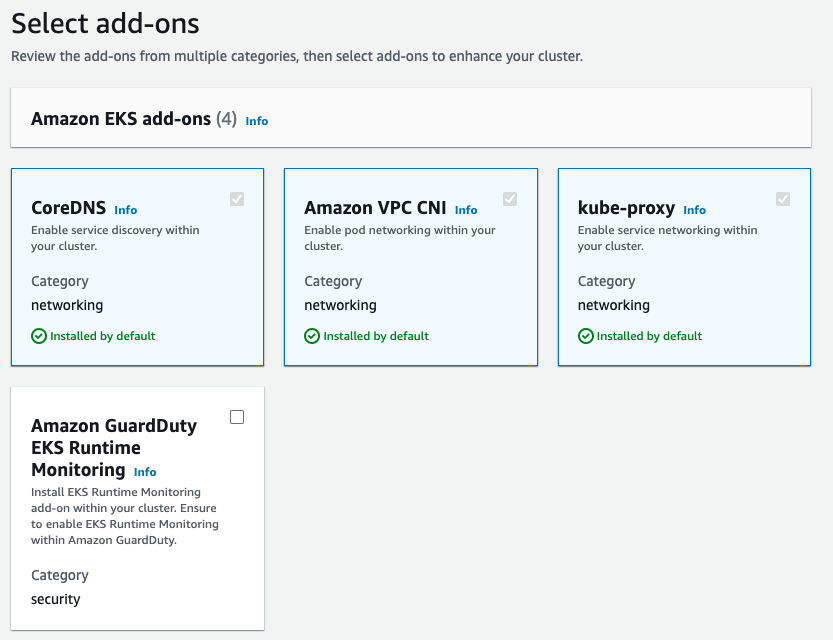This screenshot has height=640, width=833.
Task: Select the kube-proxy card title
Action: pyautogui.click(x=626, y=208)
